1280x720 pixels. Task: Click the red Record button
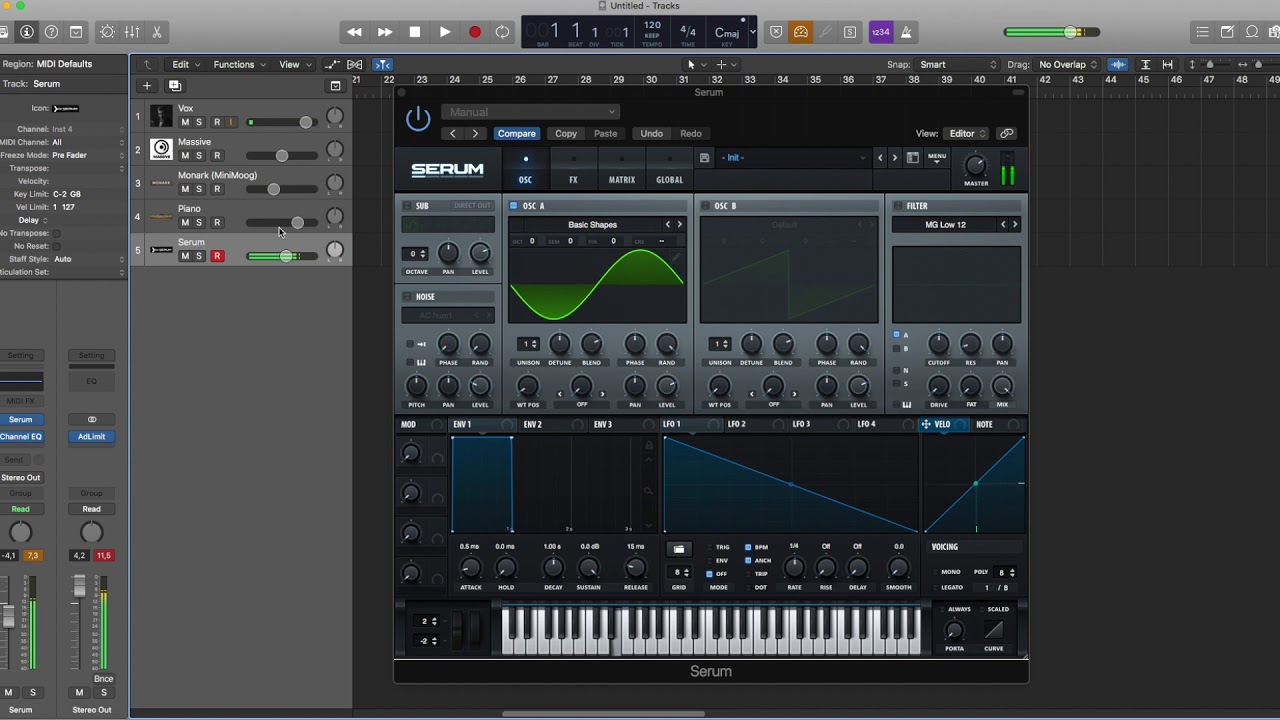point(475,32)
